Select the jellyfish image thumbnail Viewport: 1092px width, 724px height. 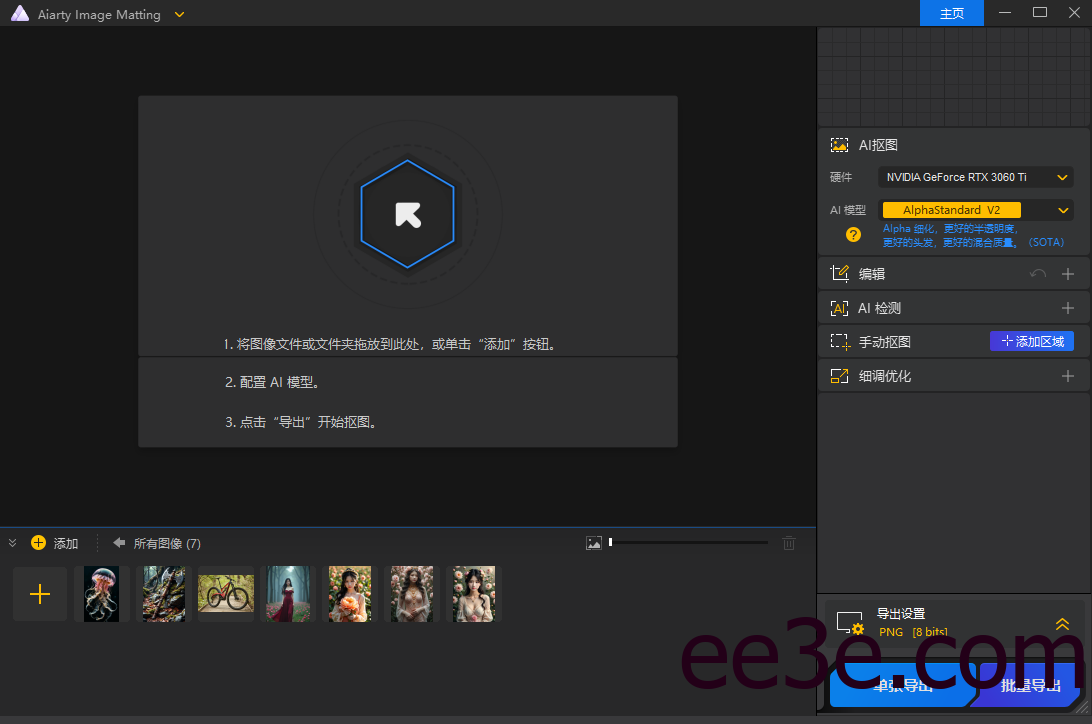coord(101,593)
